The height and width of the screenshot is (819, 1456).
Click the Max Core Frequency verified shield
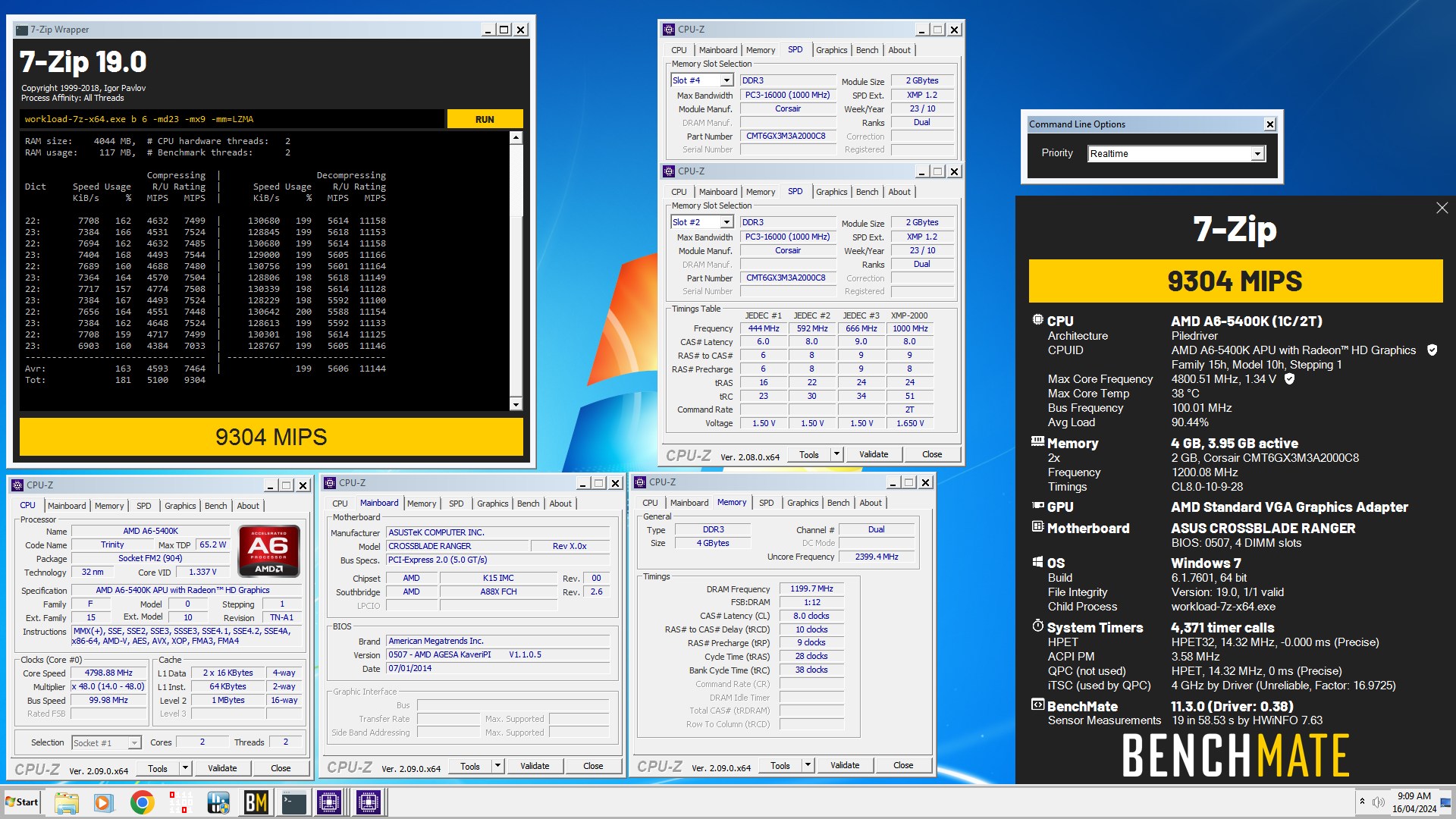tap(1289, 379)
